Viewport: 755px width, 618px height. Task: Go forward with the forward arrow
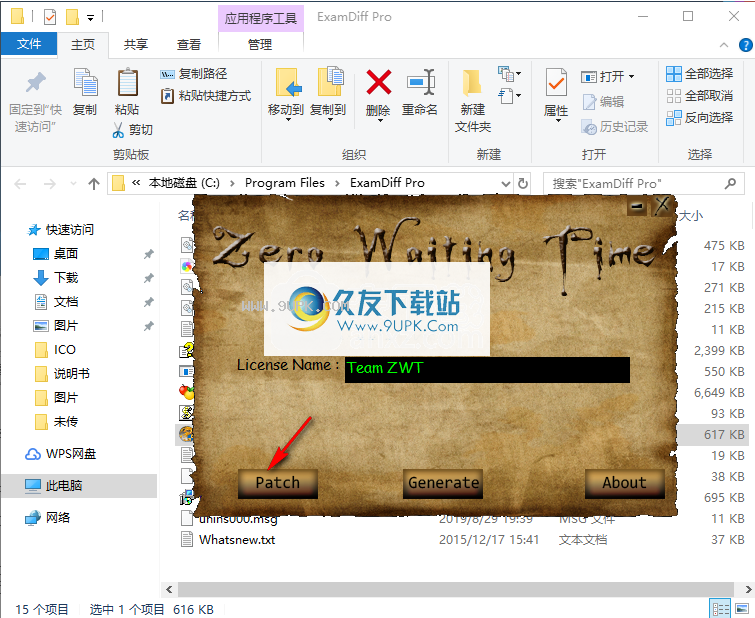[50, 184]
